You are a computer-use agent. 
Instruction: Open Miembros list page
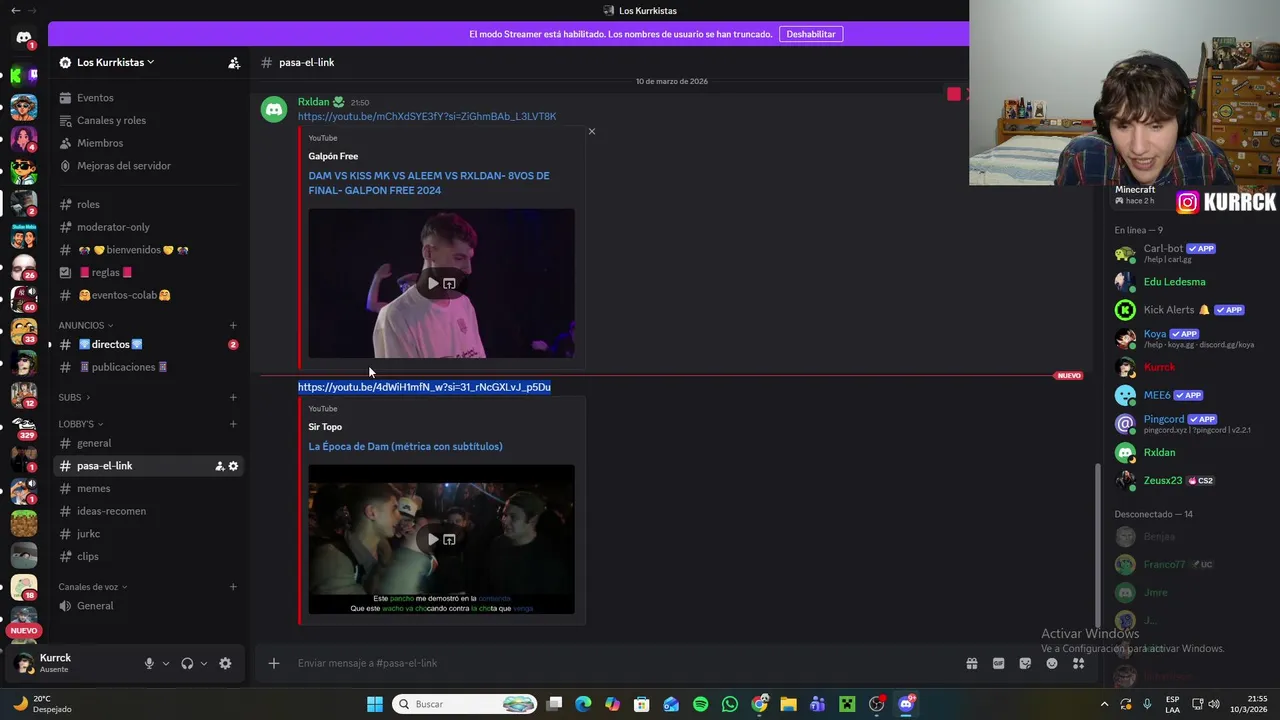100,143
